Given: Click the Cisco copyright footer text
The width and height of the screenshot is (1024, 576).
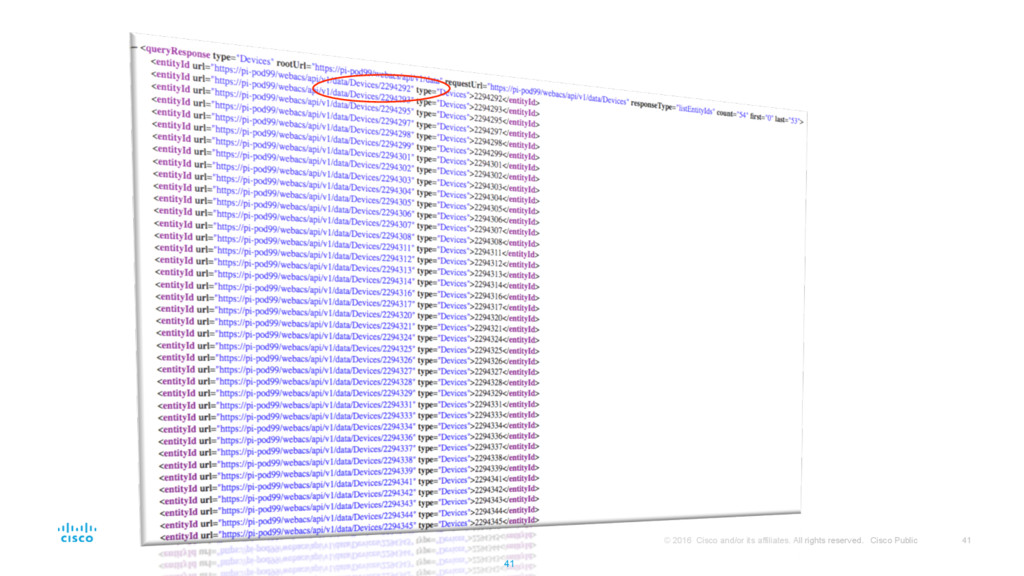Looking at the screenshot, I should click(791, 540).
